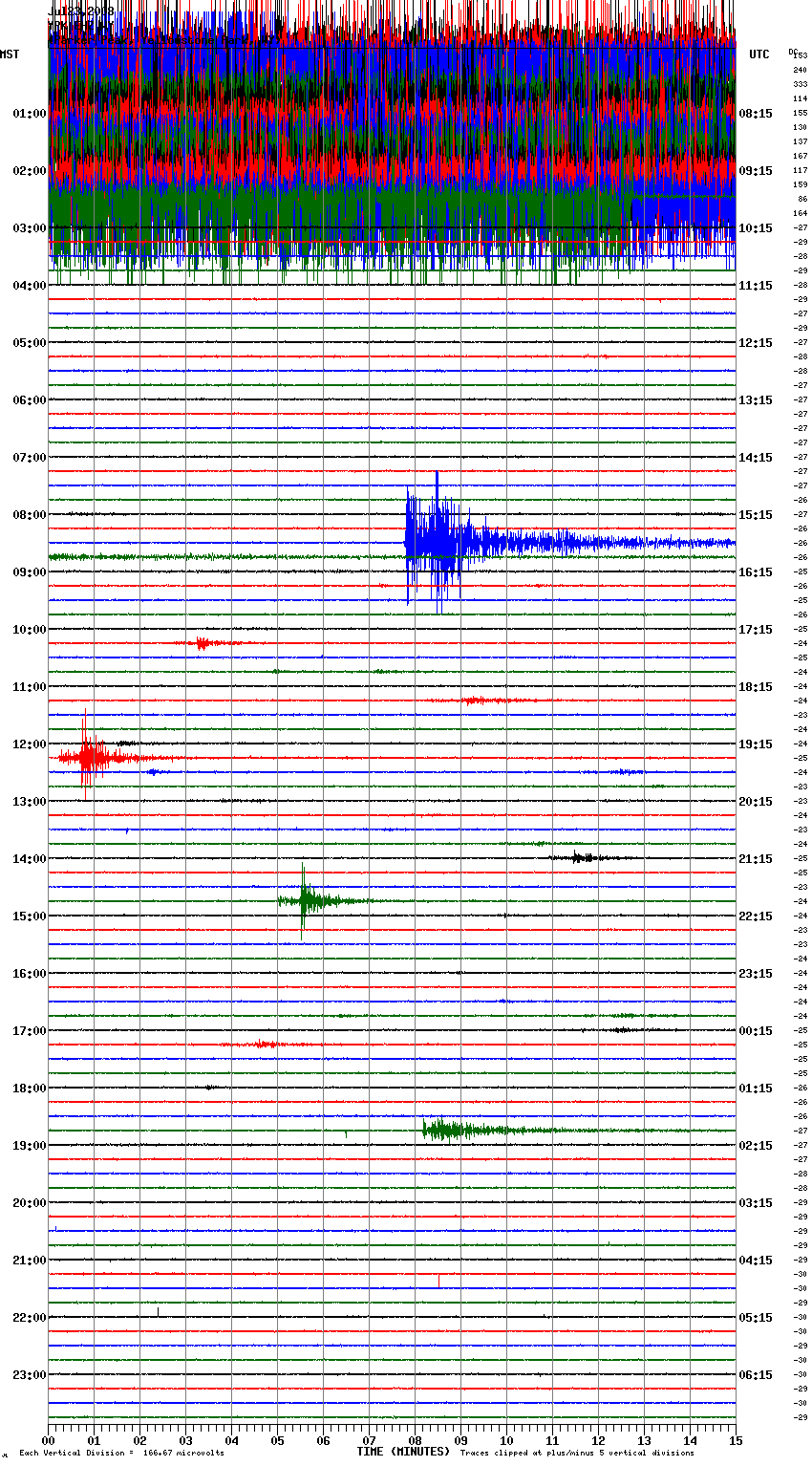Click the 18:15 UTC time label
This screenshot has width=812, height=1466.
[756, 687]
